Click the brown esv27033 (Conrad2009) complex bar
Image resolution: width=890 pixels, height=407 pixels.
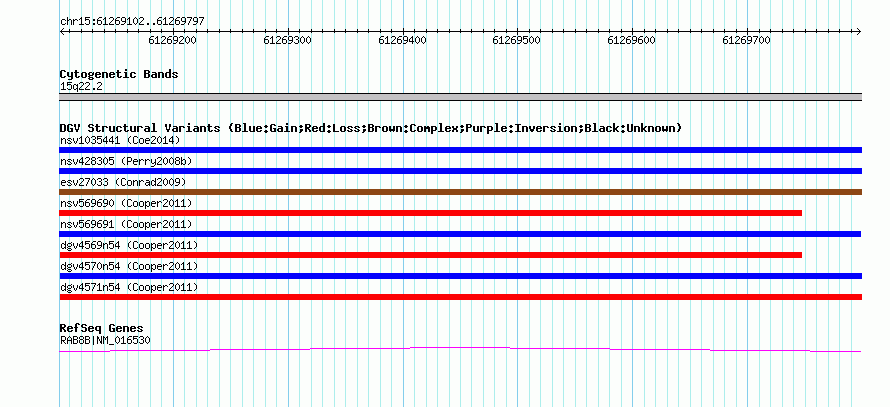coord(460,192)
